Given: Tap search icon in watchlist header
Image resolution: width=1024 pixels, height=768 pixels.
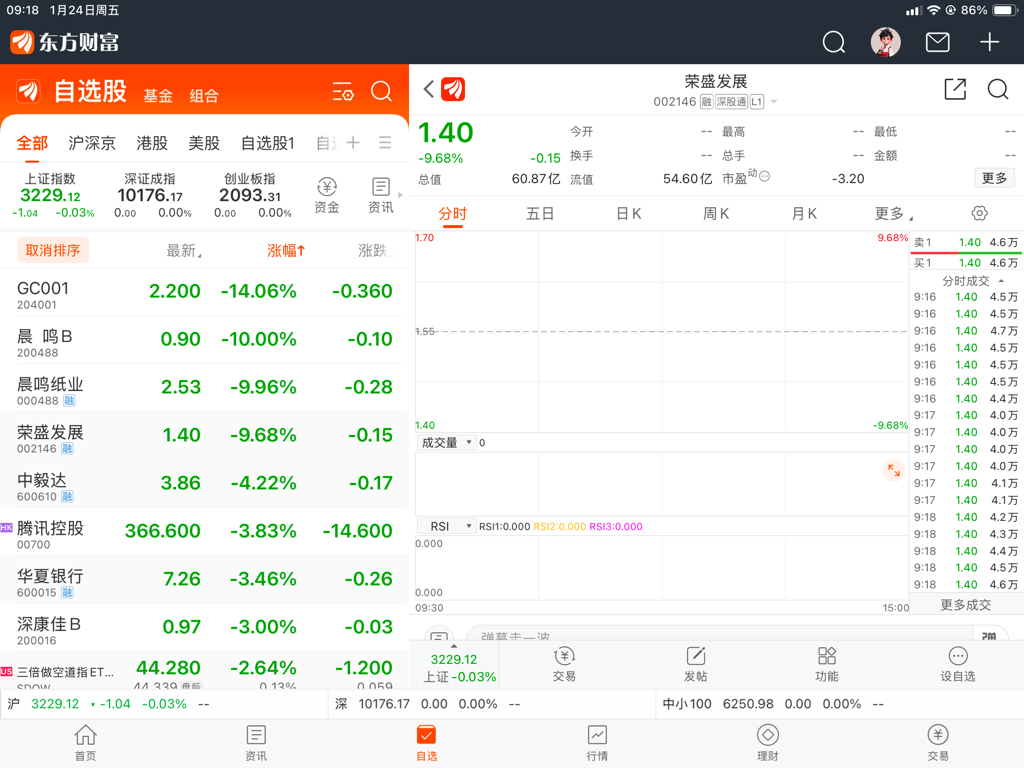Looking at the screenshot, I should pyautogui.click(x=381, y=91).
